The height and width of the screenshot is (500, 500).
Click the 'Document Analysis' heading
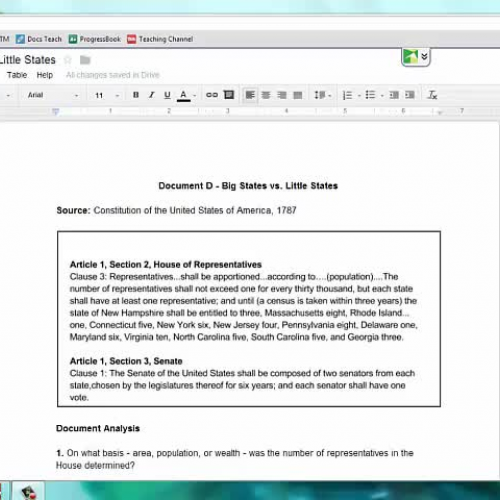point(98,428)
